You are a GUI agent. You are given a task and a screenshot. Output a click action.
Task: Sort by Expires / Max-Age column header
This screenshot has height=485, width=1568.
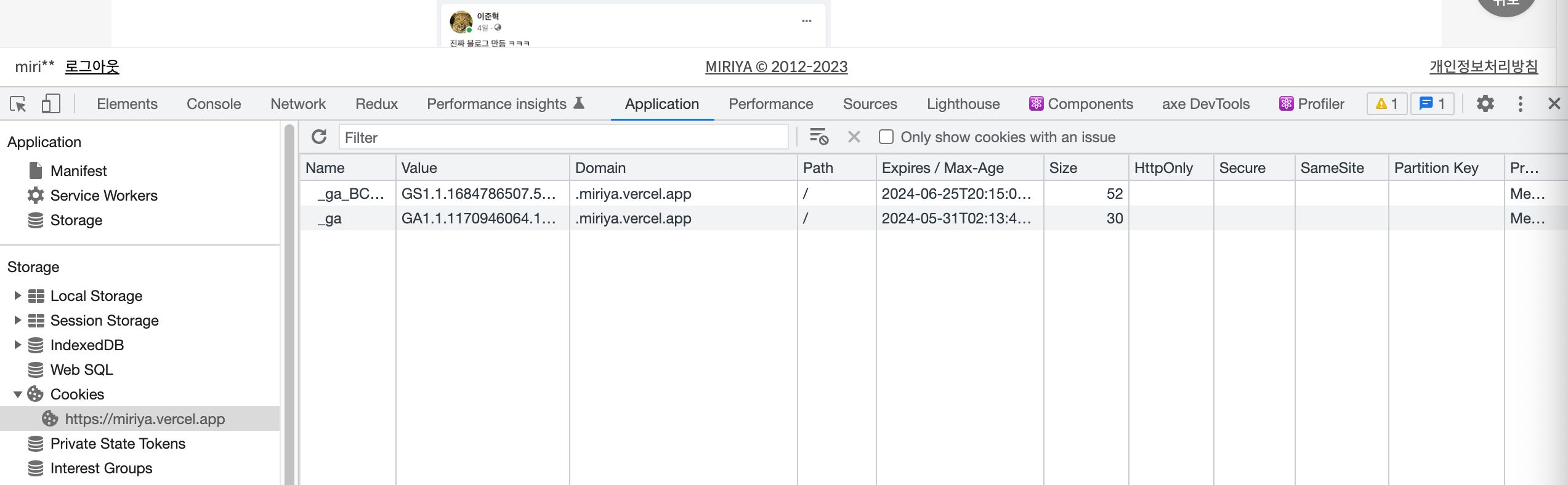pos(960,167)
